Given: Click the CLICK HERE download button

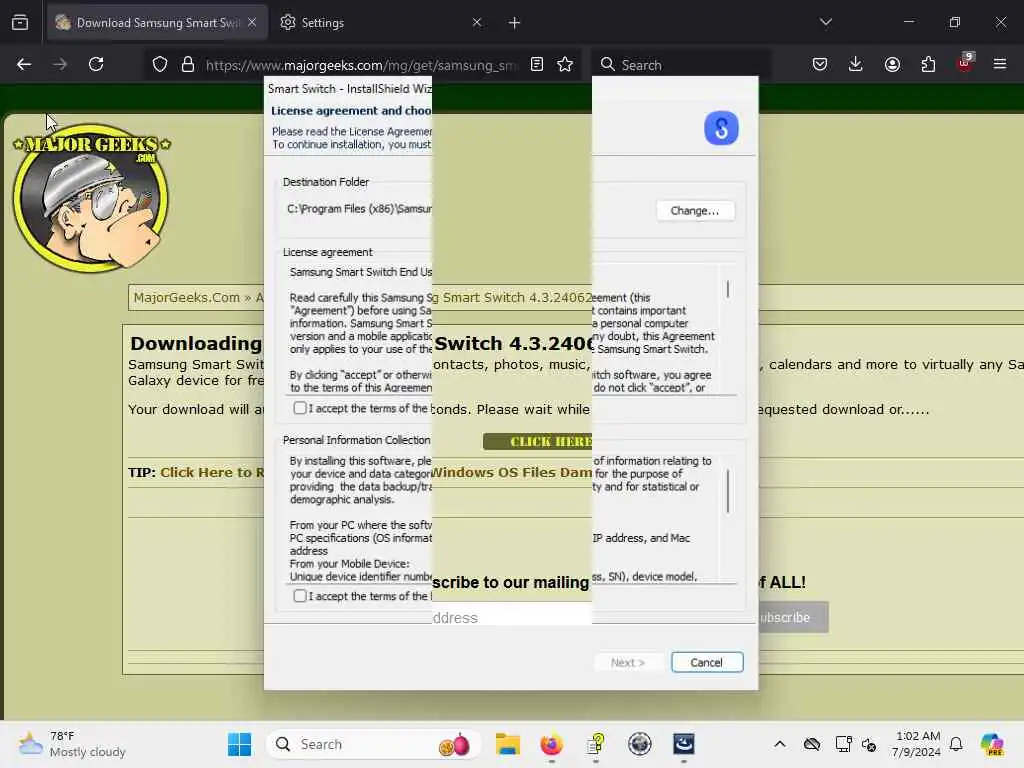Looking at the screenshot, I should [x=537, y=441].
